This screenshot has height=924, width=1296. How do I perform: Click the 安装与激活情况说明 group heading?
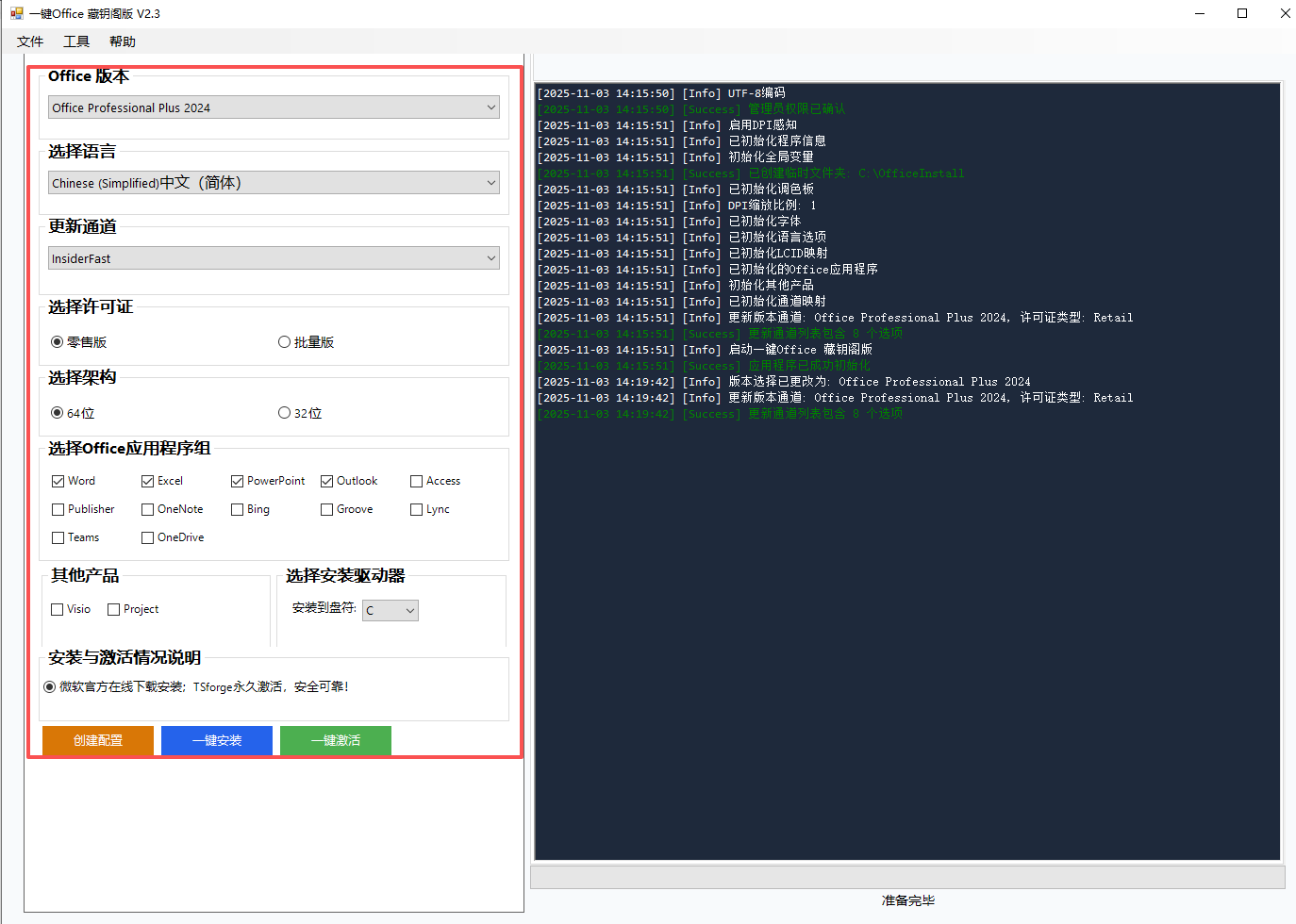[125, 657]
